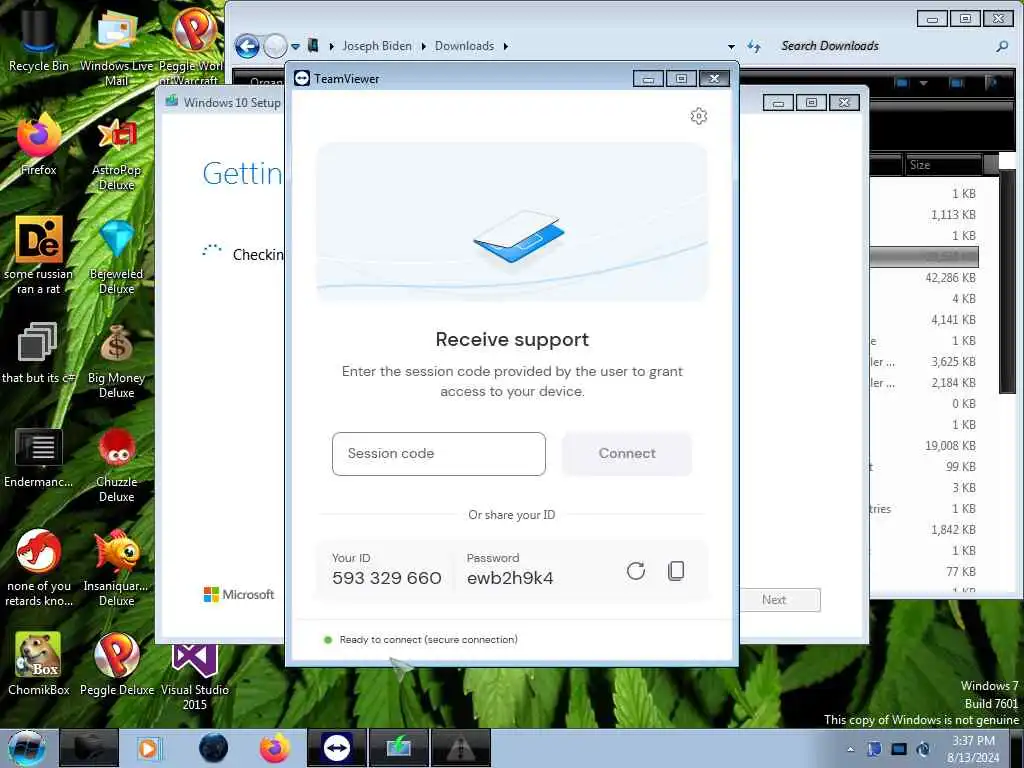Click the Explorer vertical scrollbar
Viewport: 1024px width, 768px height.
(1006, 281)
